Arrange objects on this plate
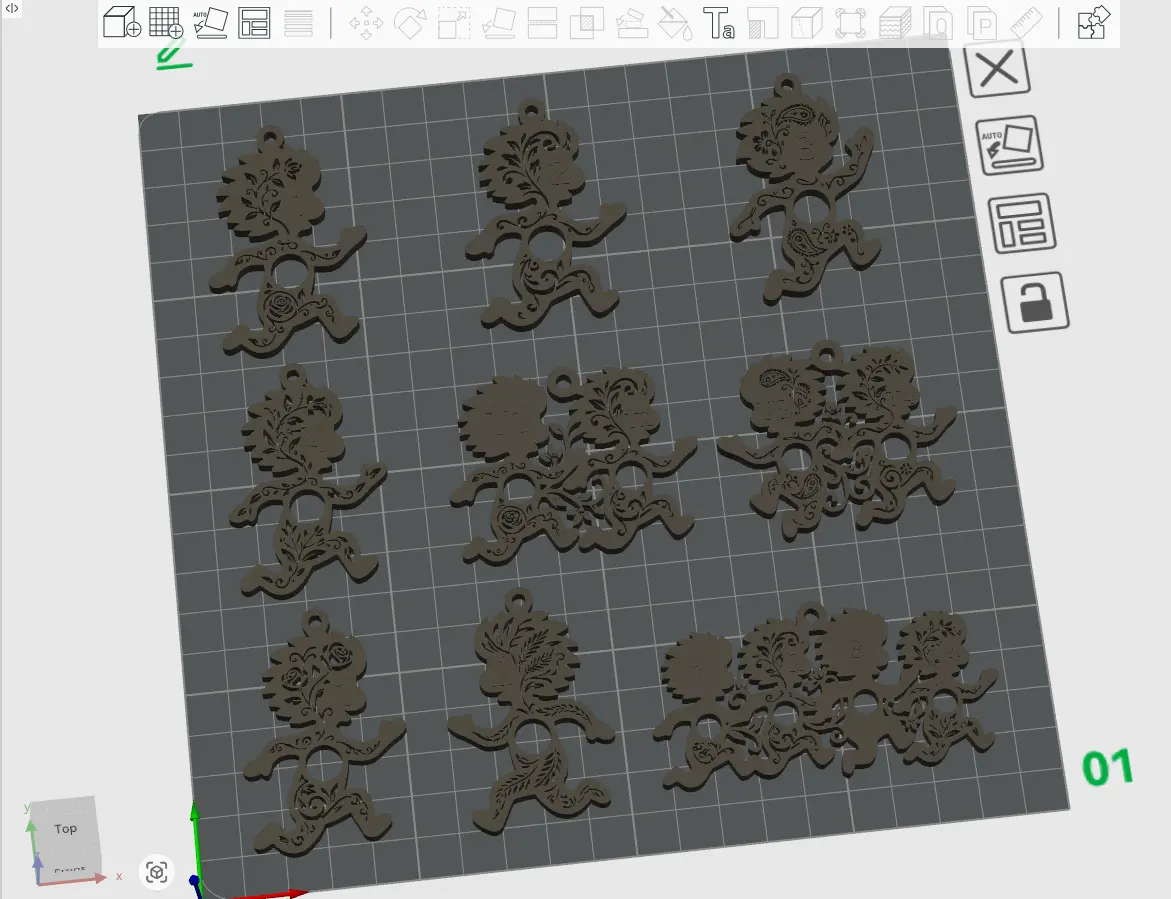Image resolution: width=1171 pixels, height=899 pixels. tap(1022, 223)
